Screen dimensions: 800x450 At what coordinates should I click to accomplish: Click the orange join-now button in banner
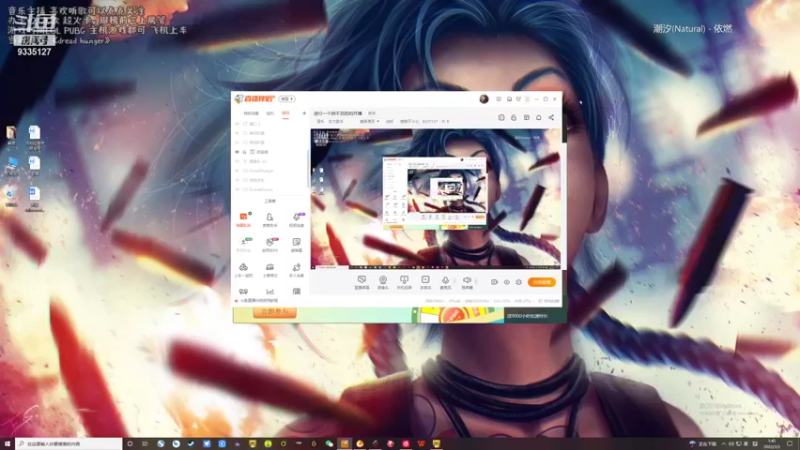point(274,311)
